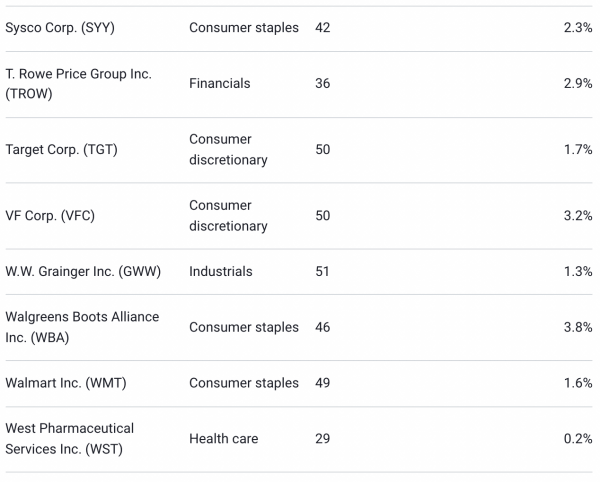Viewport: 600px width, 482px height.
Task: Select Walgreens Boots Alliance Inc. (WBA)
Action: (x=82, y=327)
